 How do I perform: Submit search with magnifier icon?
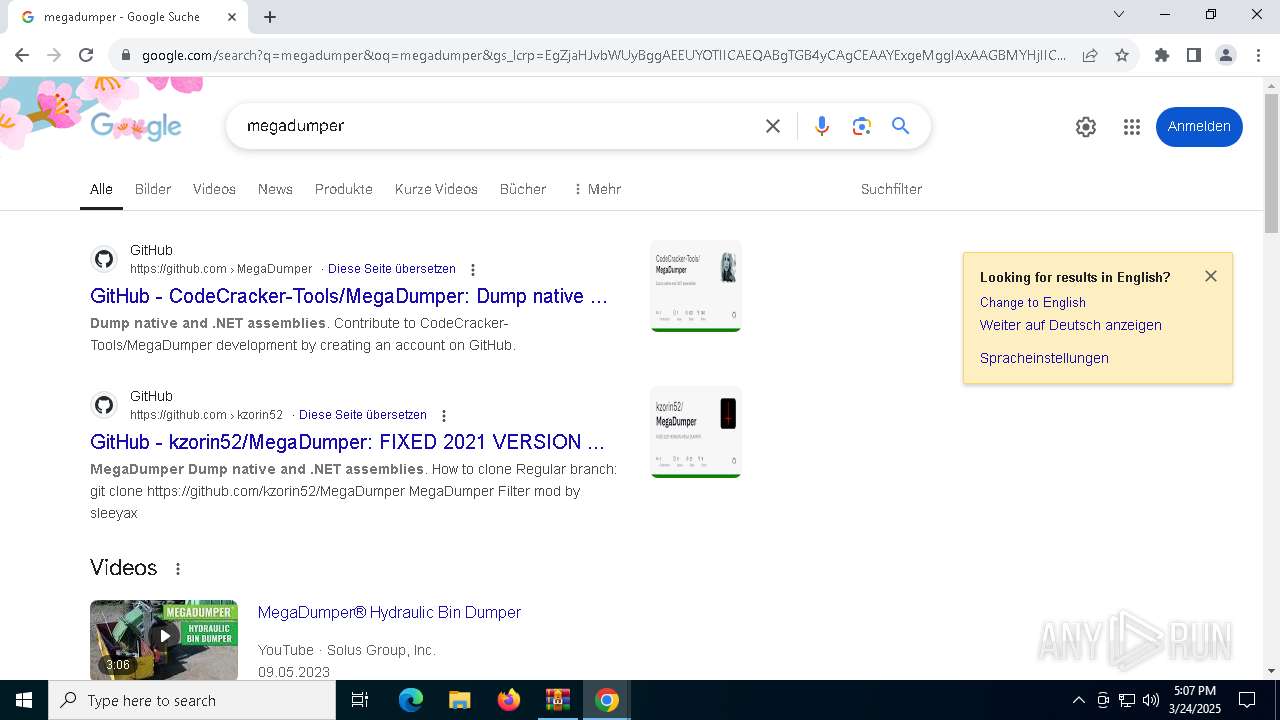coord(901,126)
